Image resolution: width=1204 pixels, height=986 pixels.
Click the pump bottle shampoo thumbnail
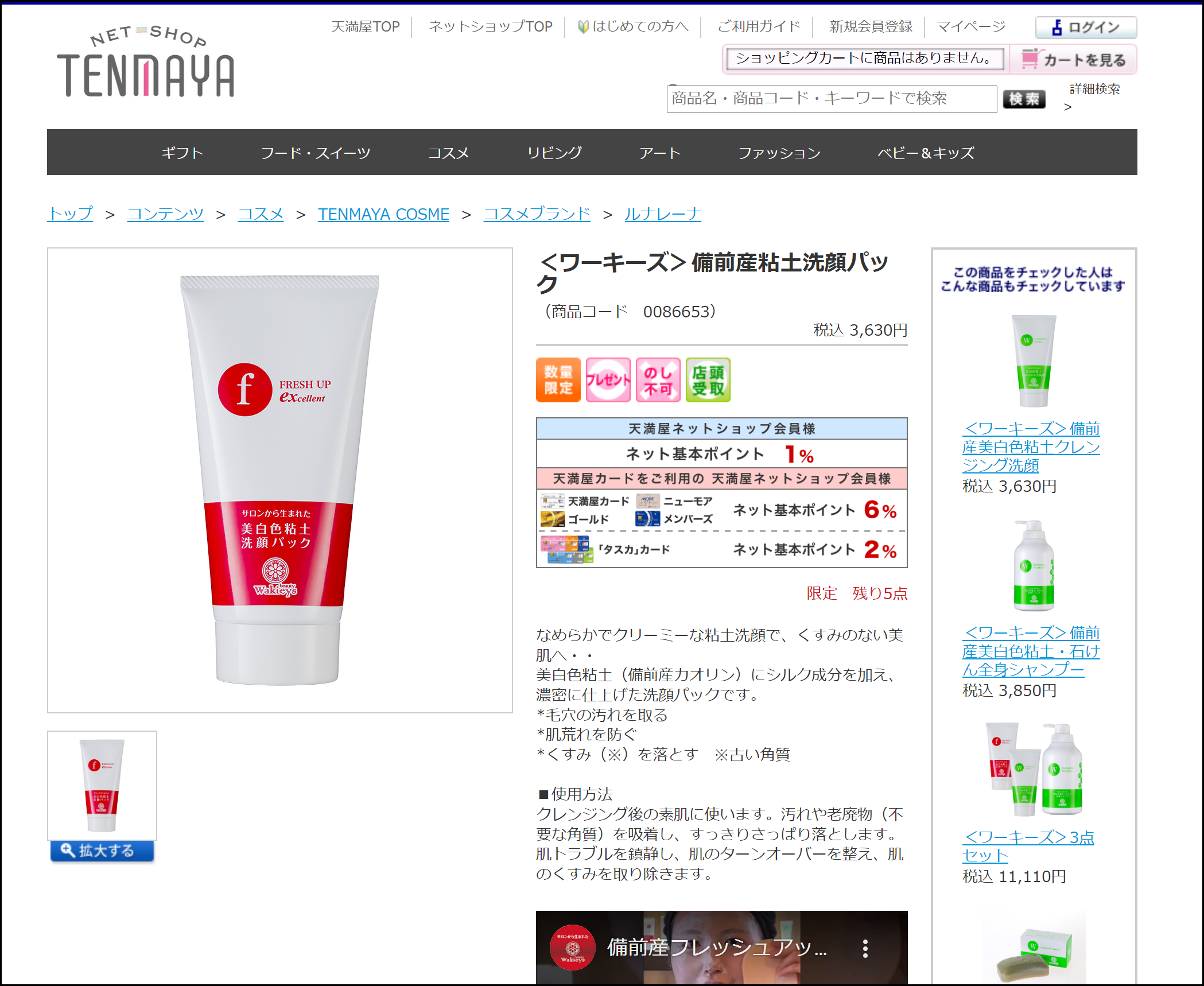1034,565
